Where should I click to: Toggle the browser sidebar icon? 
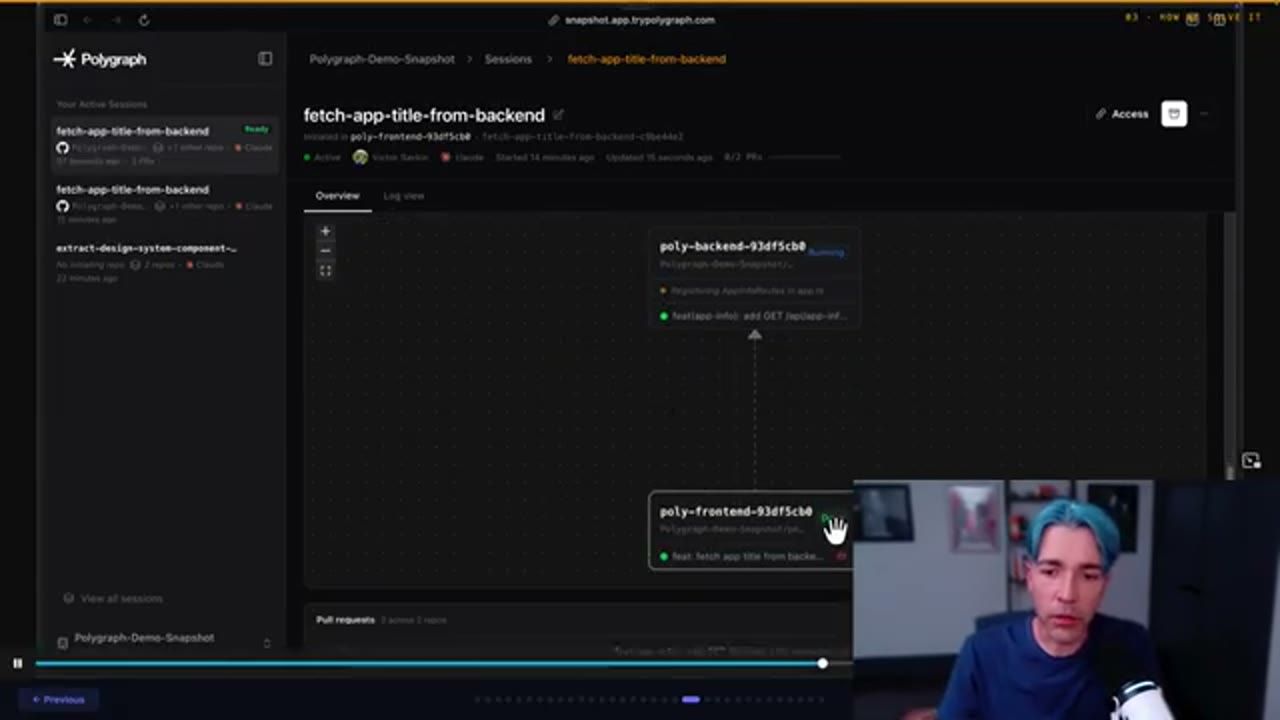pos(61,20)
